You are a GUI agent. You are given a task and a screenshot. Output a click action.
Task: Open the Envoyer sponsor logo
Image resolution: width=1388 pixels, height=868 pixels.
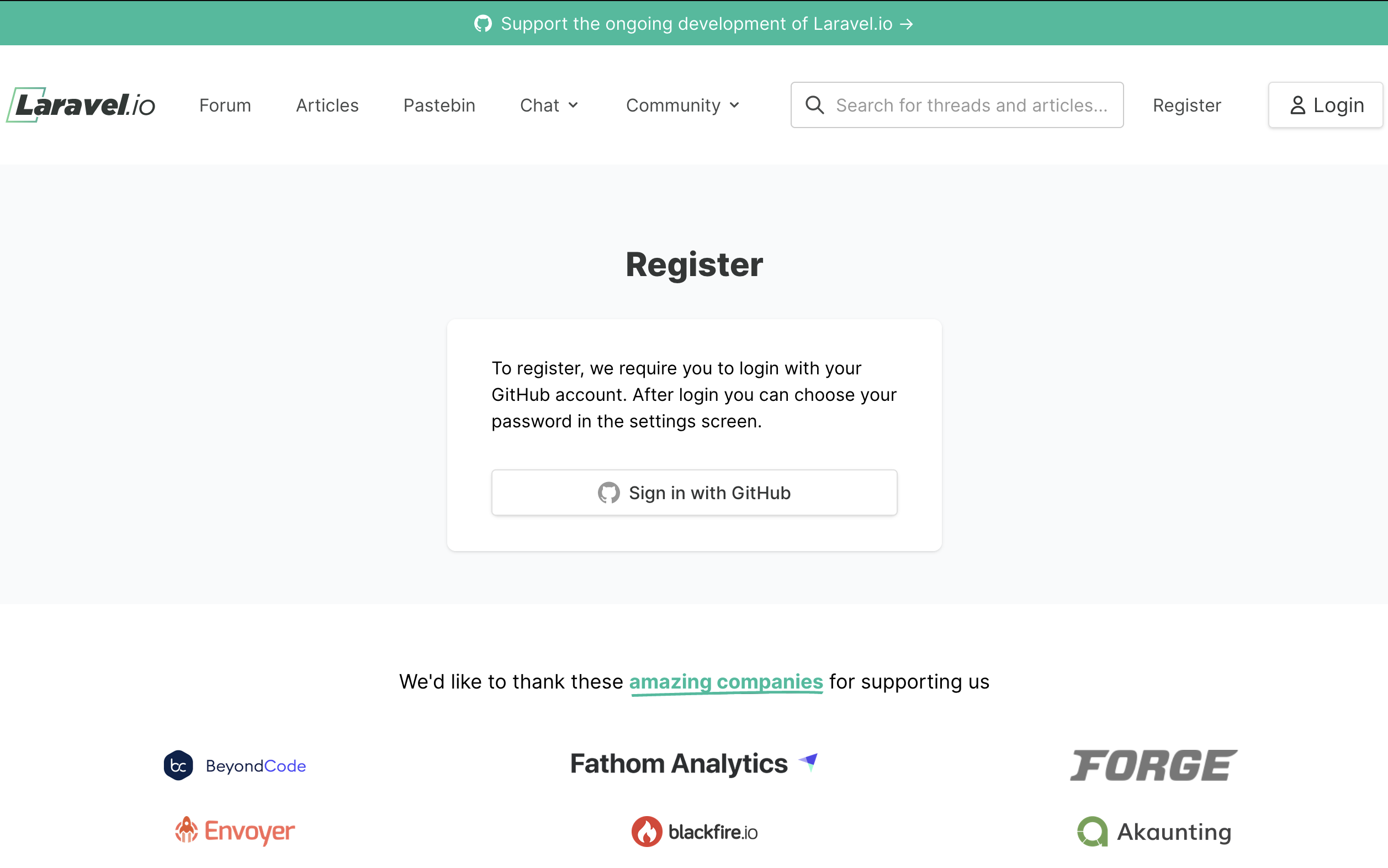point(235,830)
